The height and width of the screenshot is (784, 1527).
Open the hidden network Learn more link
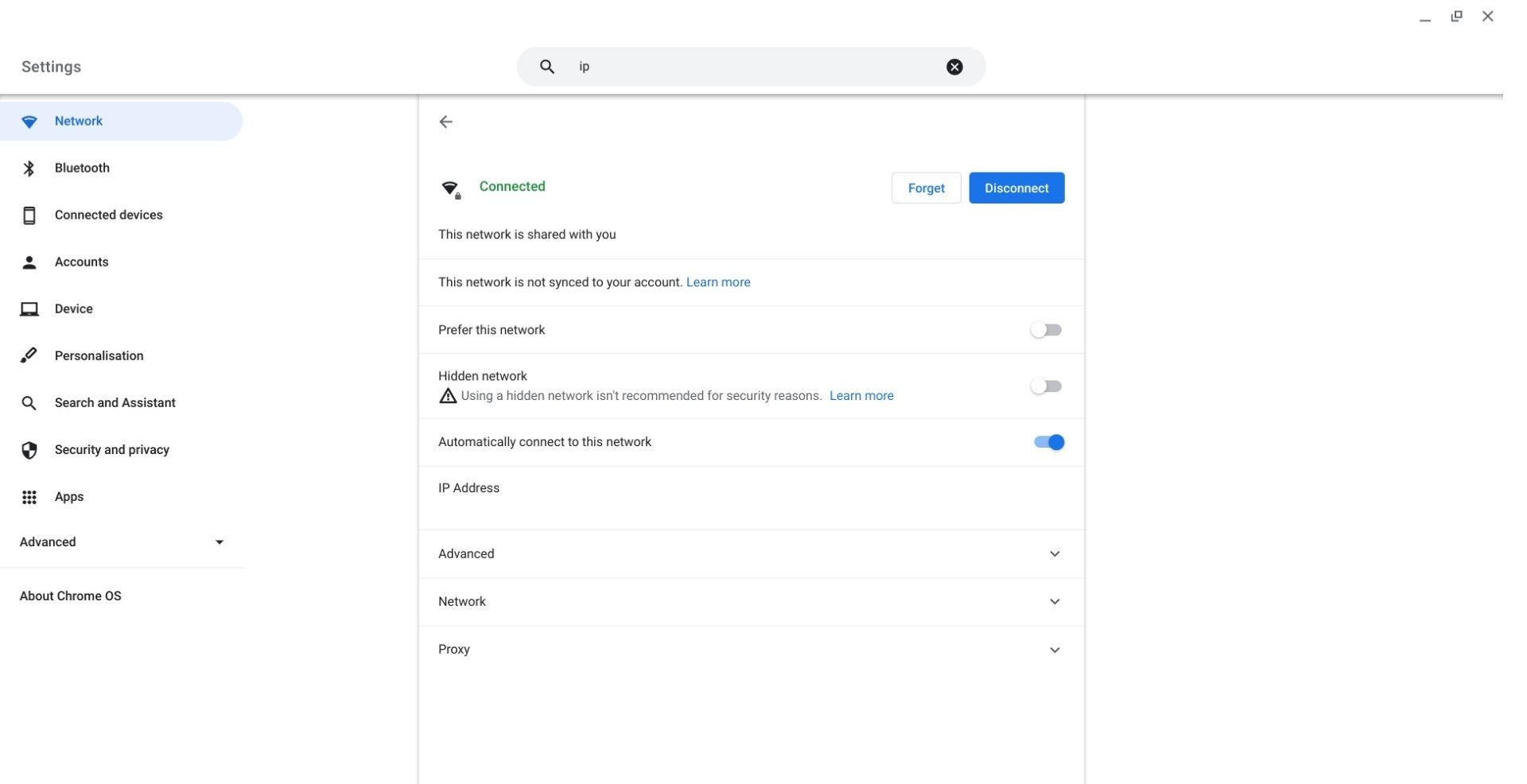point(861,395)
